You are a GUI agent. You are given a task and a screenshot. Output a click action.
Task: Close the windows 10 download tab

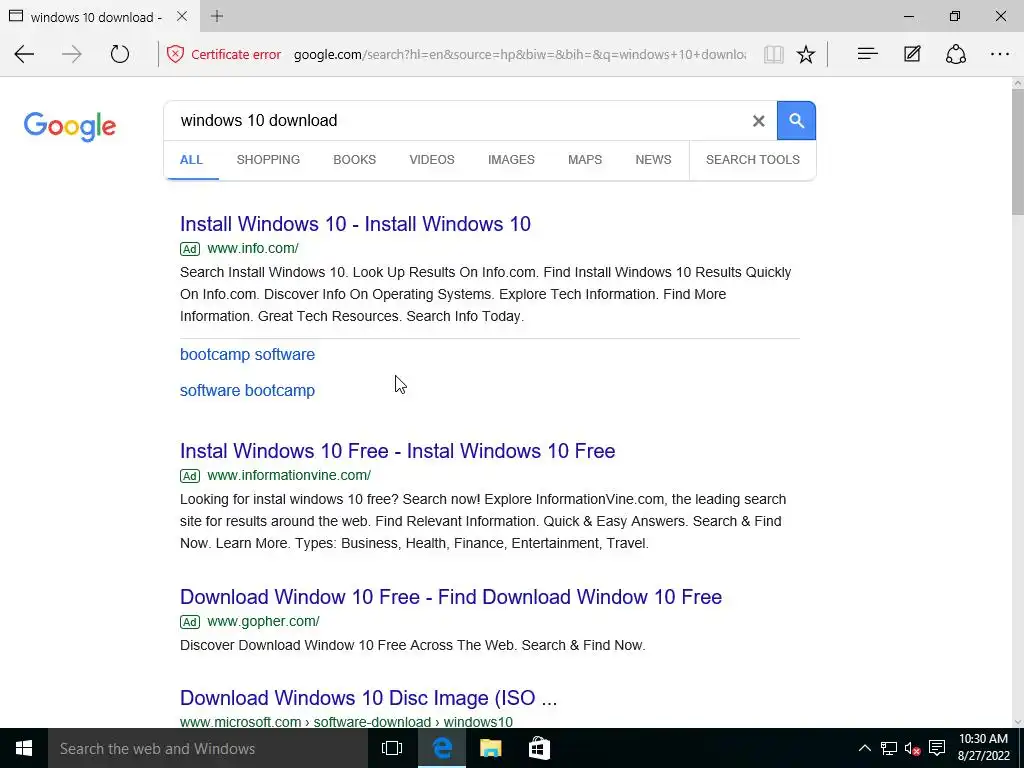pyautogui.click(x=182, y=16)
